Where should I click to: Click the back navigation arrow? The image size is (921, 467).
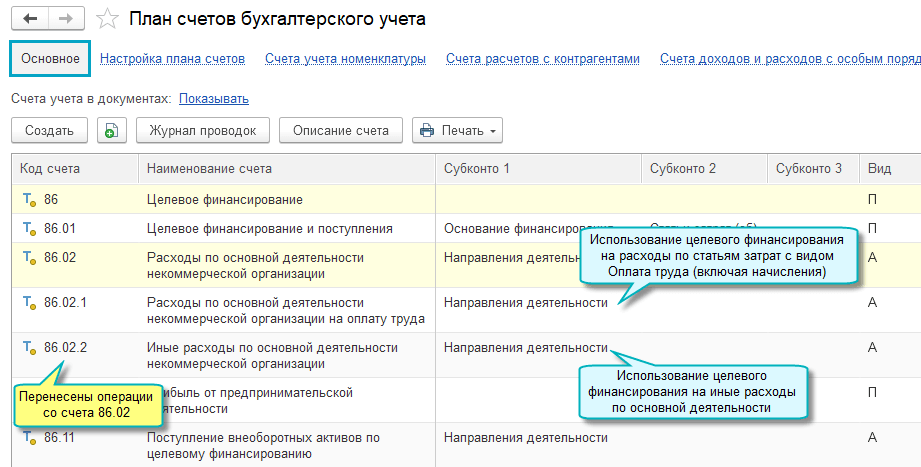click(30, 19)
